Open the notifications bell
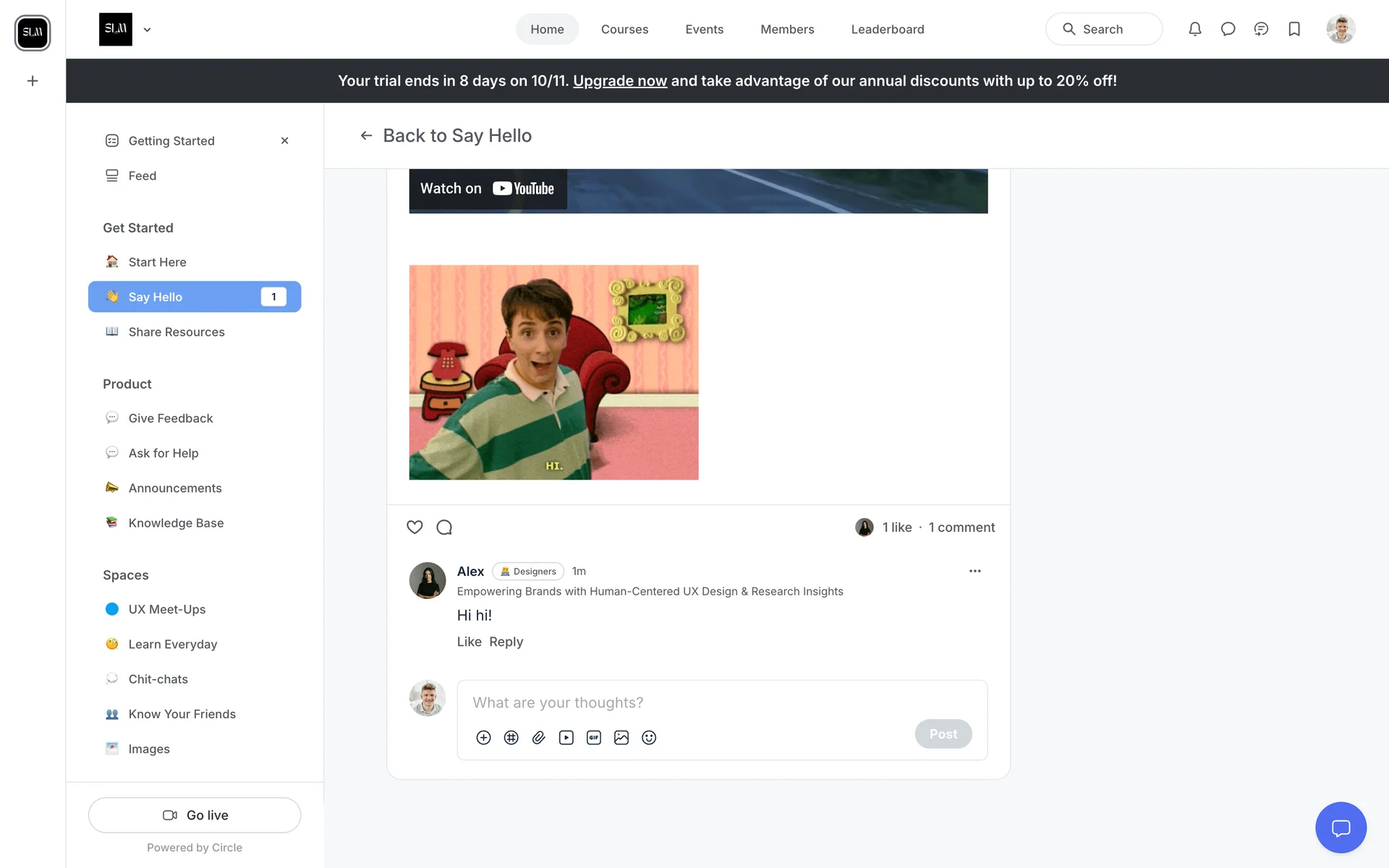1389x868 pixels. tap(1195, 29)
